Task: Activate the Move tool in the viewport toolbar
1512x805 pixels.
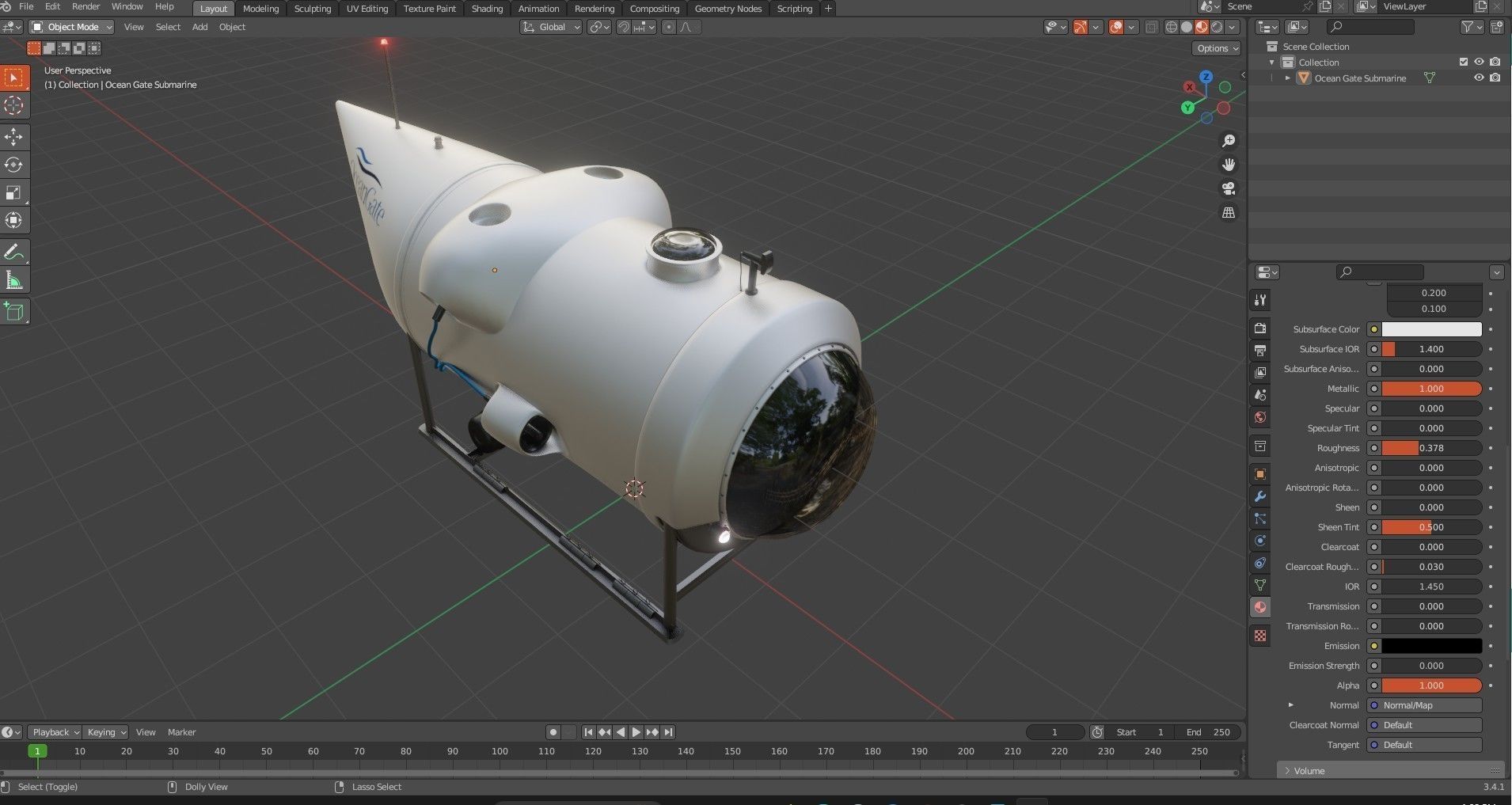Action: 14,137
